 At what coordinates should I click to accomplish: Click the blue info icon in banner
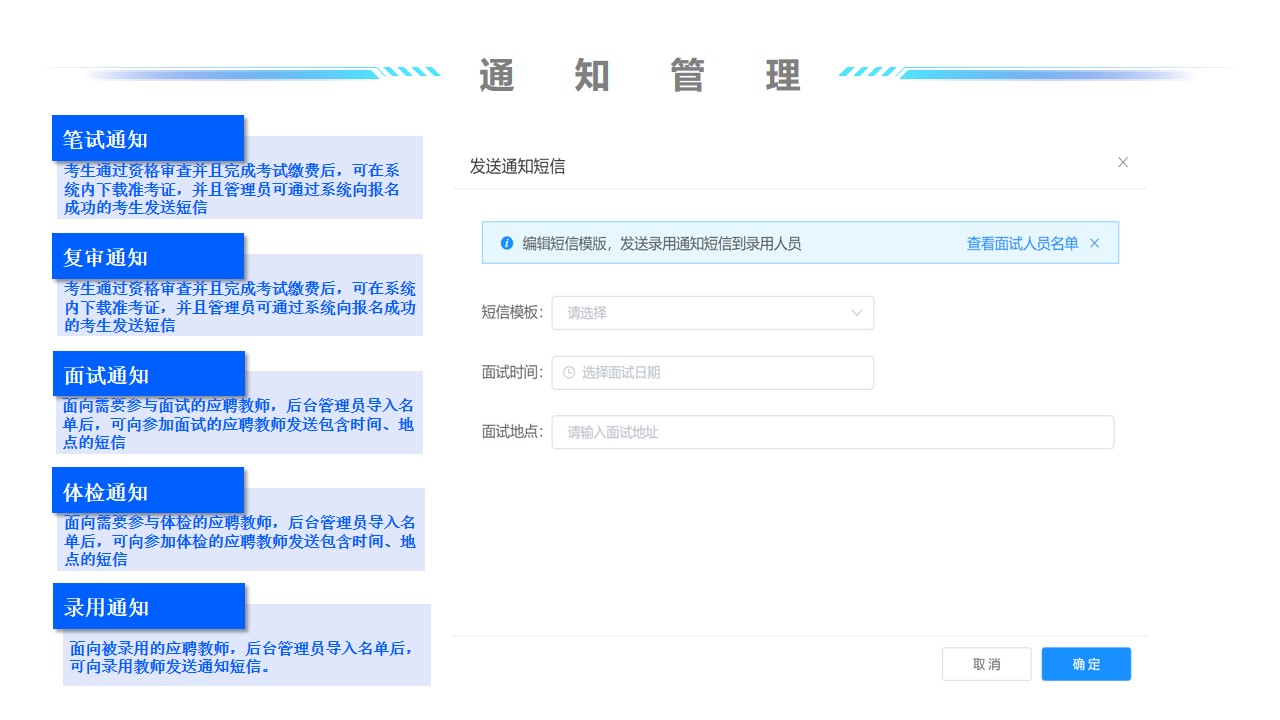click(x=507, y=243)
